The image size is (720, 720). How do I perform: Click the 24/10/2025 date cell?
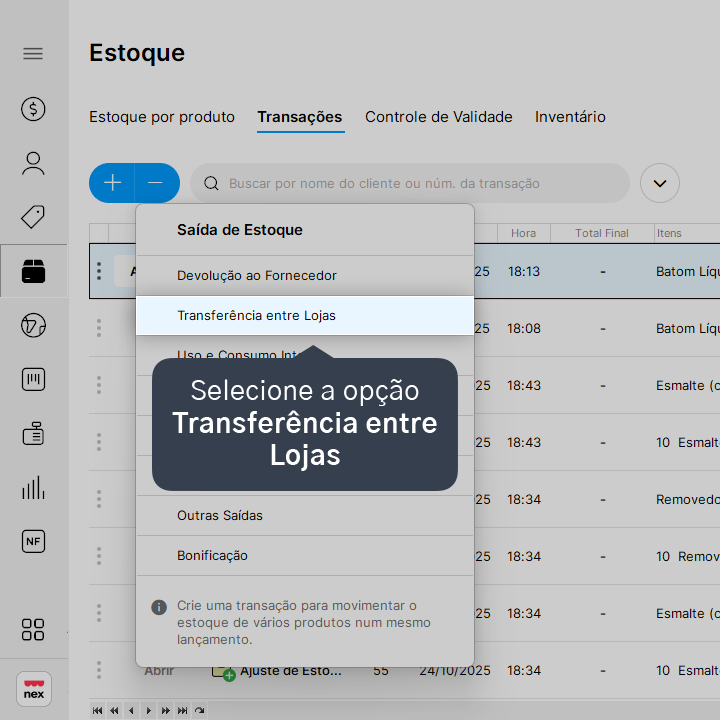coord(455,670)
